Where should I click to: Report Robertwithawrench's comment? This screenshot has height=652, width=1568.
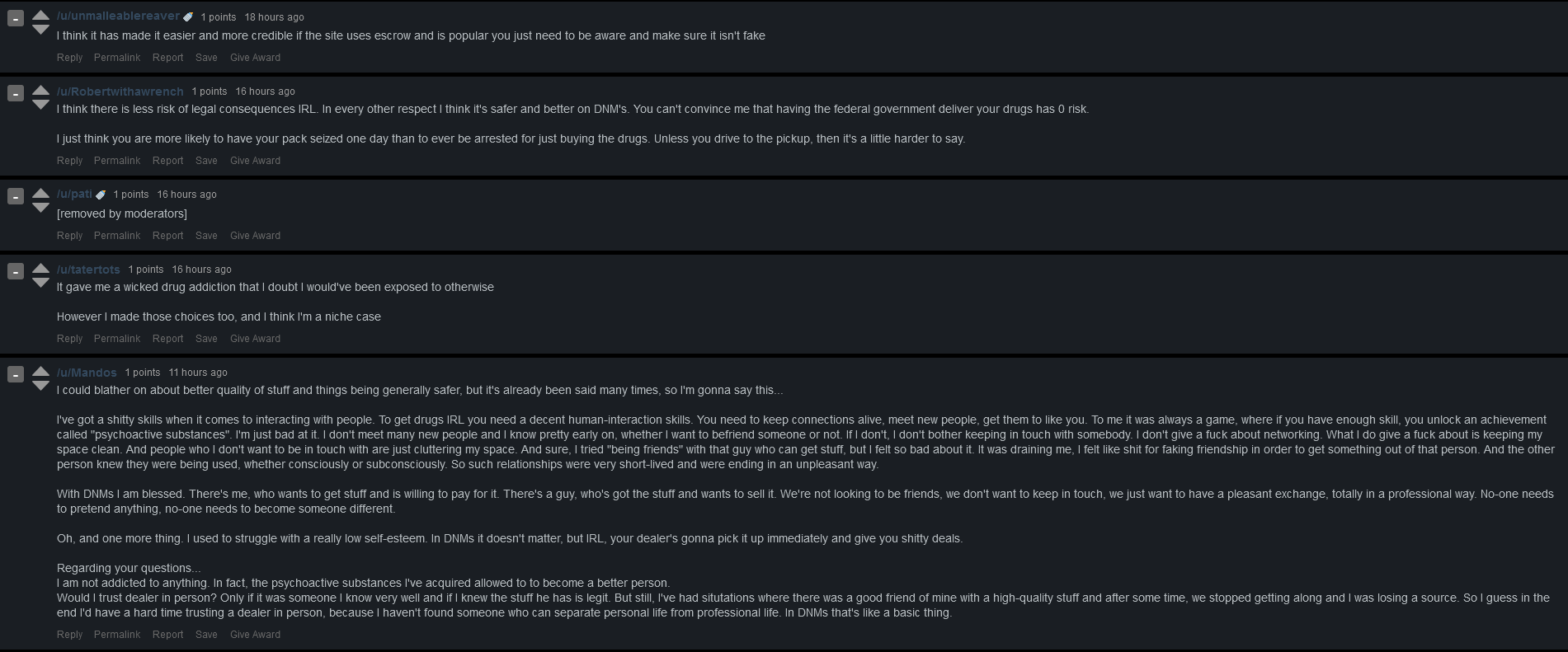(167, 161)
